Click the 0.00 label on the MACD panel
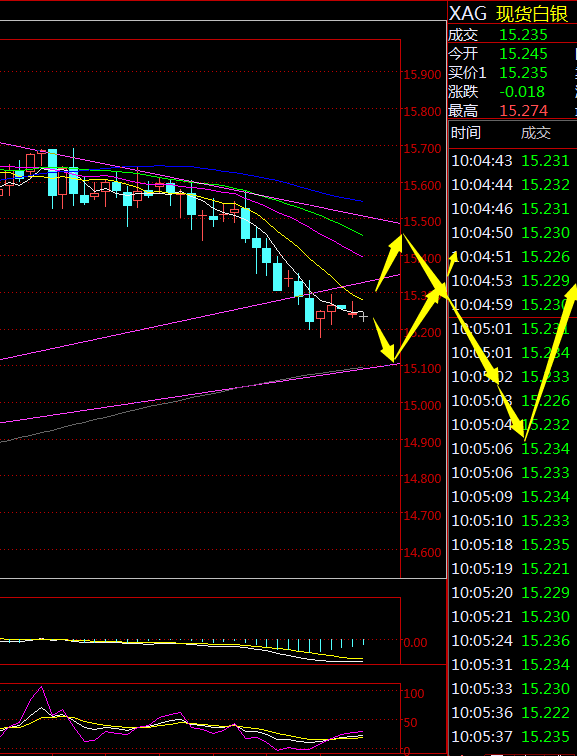 pyautogui.click(x=415, y=643)
